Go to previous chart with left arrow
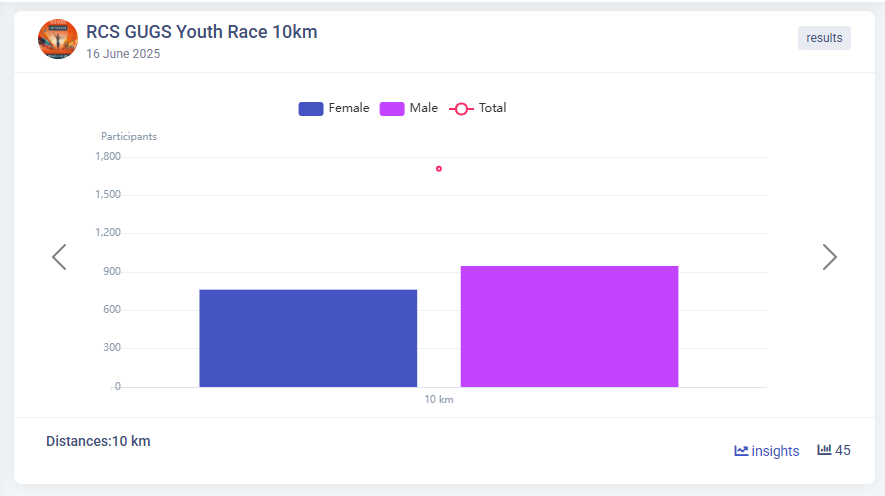 pos(59,257)
